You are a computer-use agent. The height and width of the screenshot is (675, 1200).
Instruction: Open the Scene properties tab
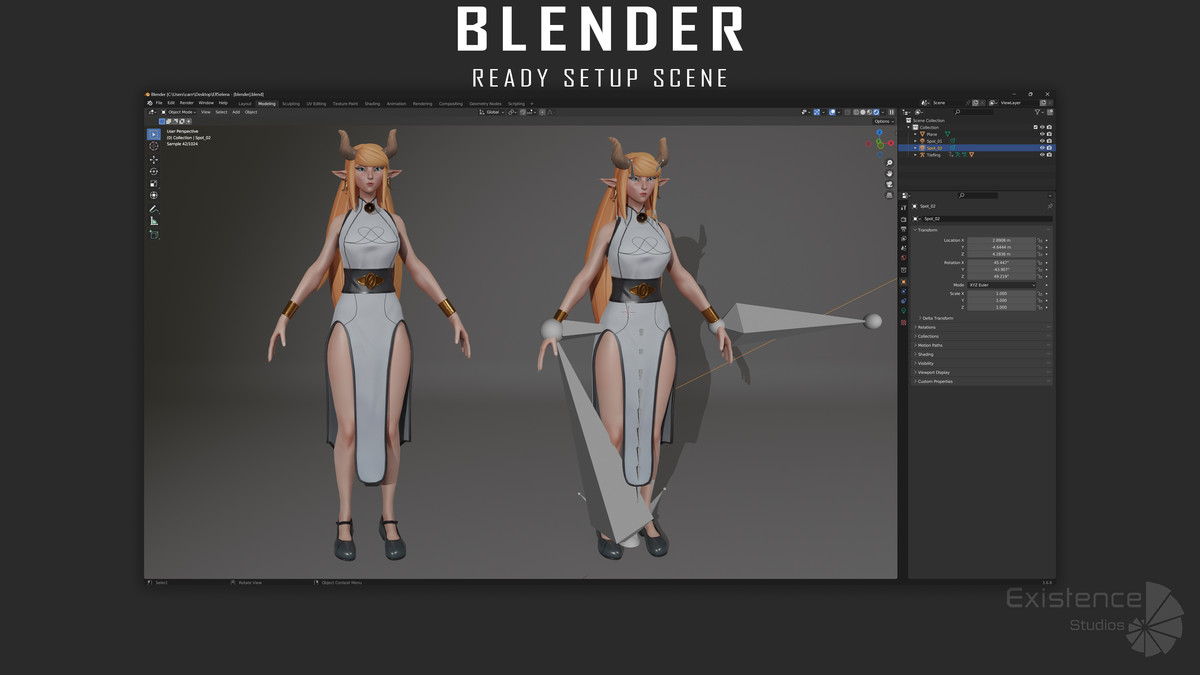[903, 248]
